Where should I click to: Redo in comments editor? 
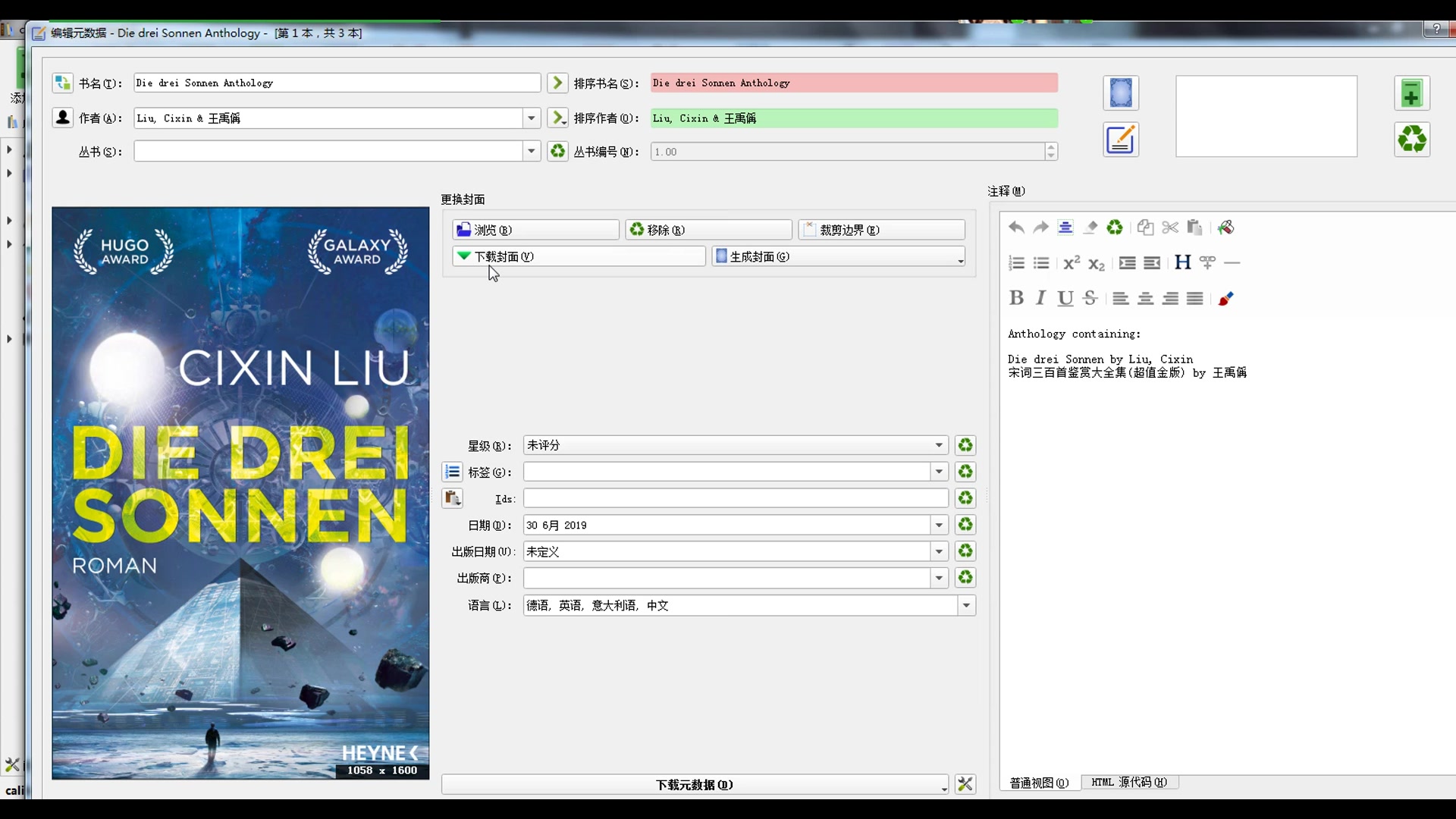click(1040, 227)
